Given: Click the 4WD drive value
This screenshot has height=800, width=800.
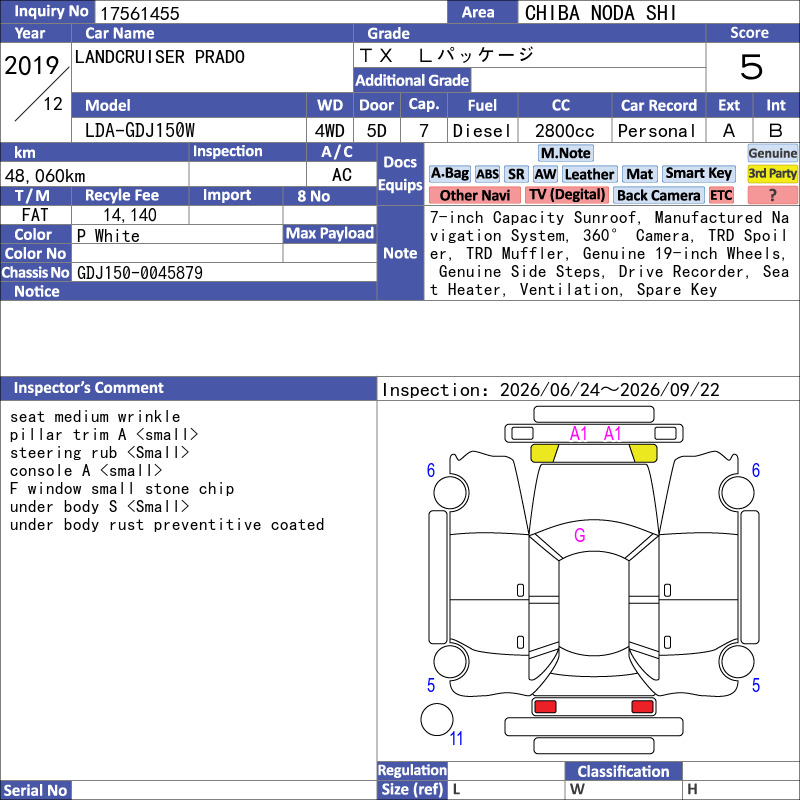Looking at the screenshot, I should coord(329,131).
